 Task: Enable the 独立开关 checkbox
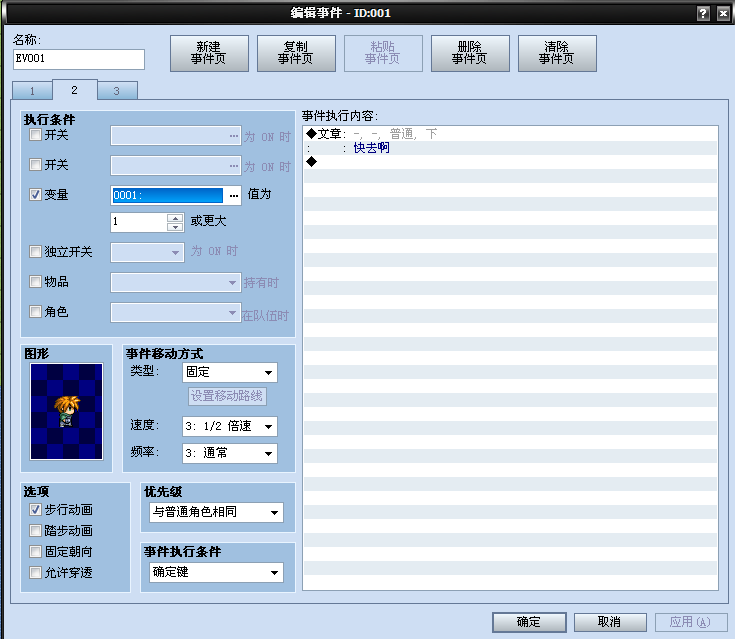tap(35, 252)
